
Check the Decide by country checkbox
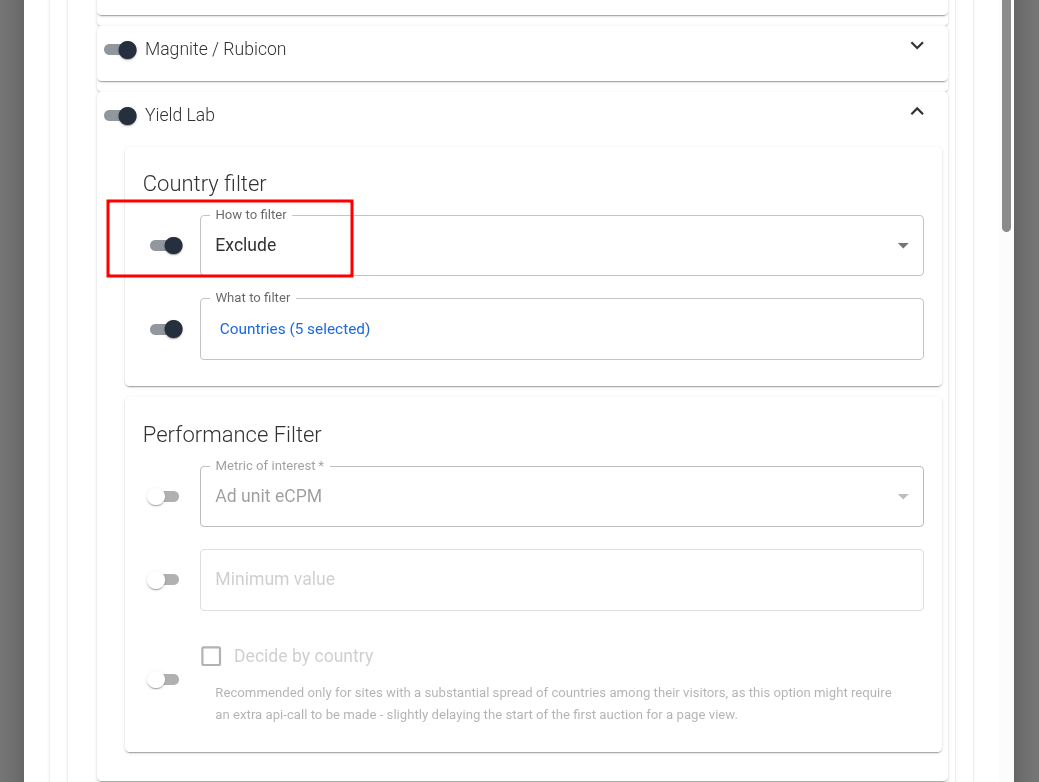(x=211, y=656)
